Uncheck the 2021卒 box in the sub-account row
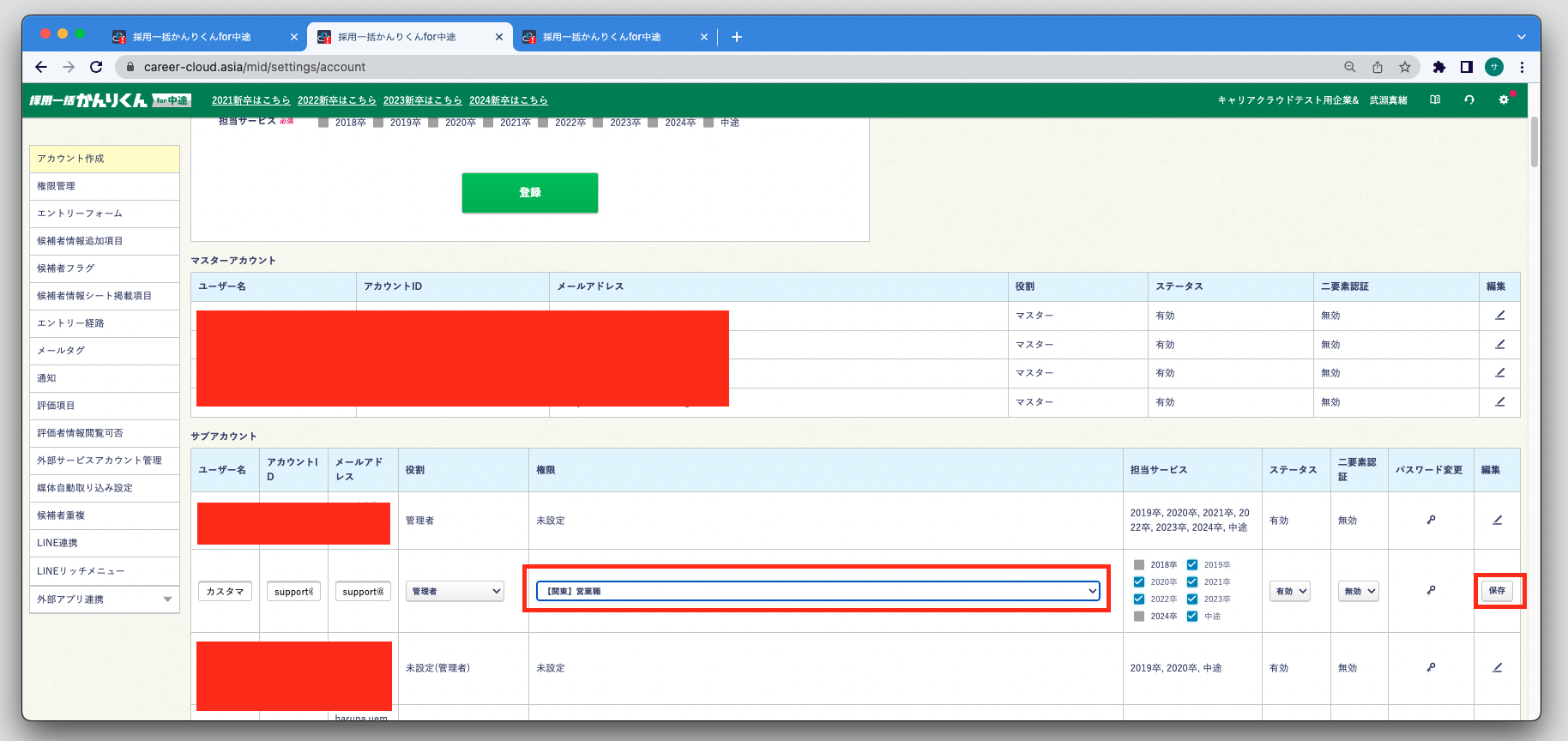The image size is (1568, 741). tap(1192, 582)
